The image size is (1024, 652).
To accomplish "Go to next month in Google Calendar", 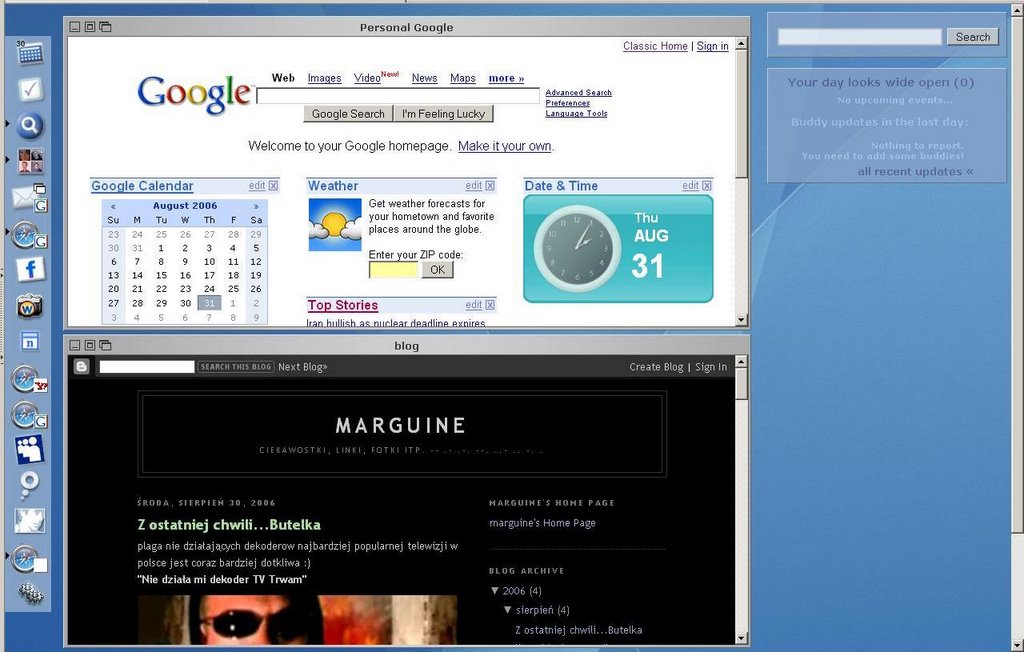I will click(x=256, y=206).
